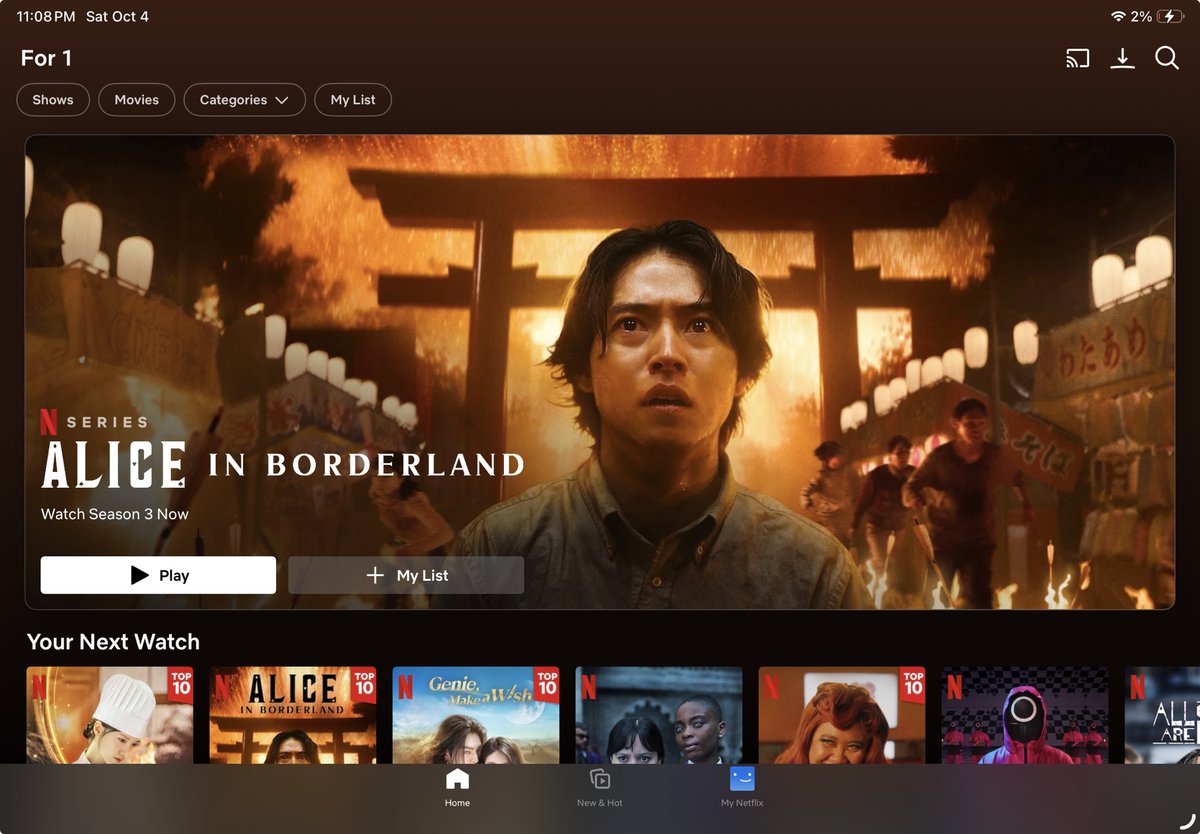Screen dimensions: 1200x834
Task: Play Alice in Borderland
Action: (x=158, y=575)
